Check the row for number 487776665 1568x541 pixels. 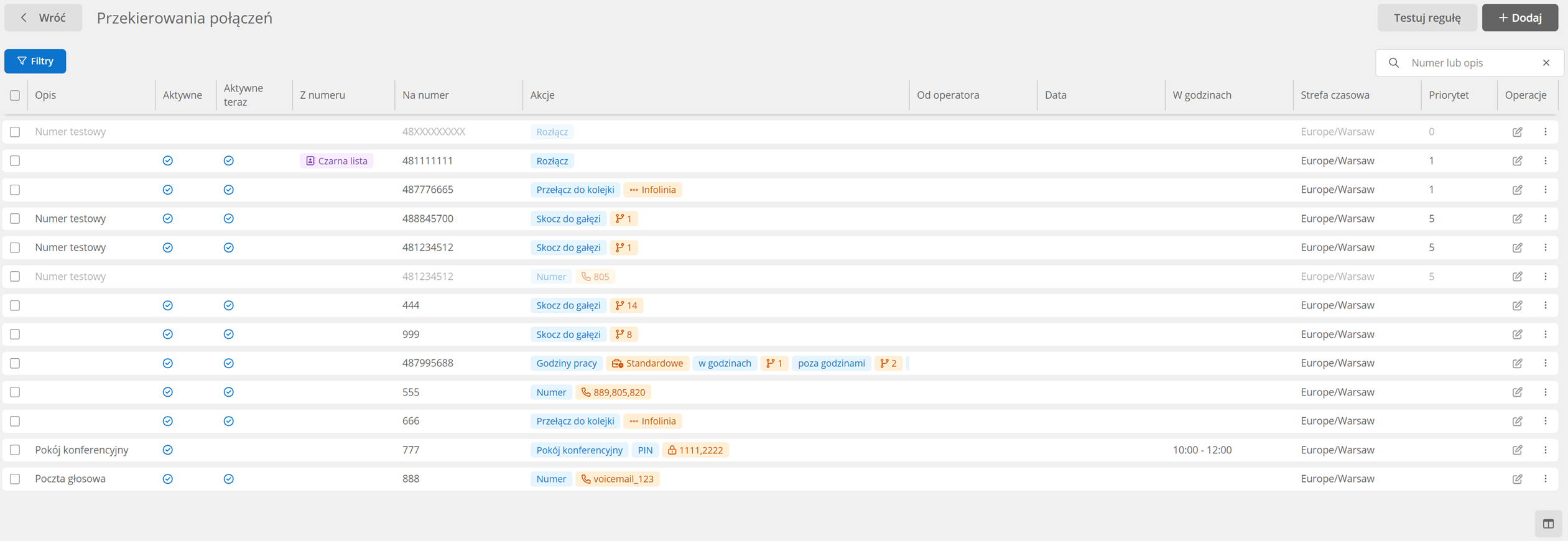tap(15, 190)
